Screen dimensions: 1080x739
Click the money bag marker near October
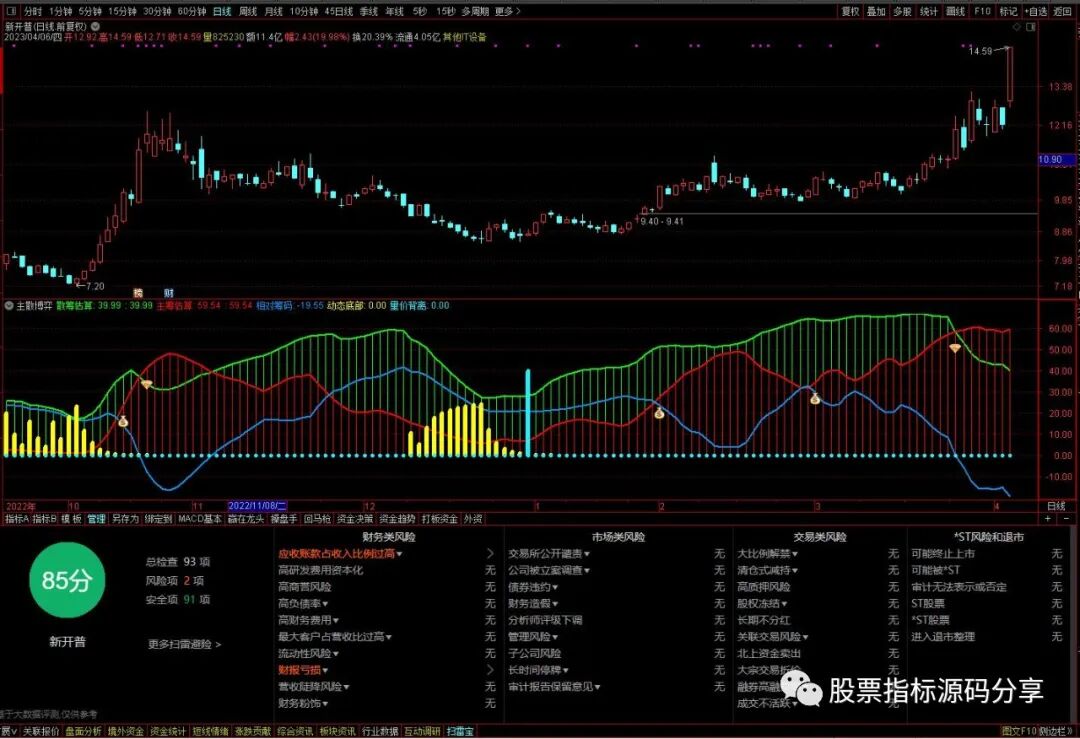pos(123,421)
